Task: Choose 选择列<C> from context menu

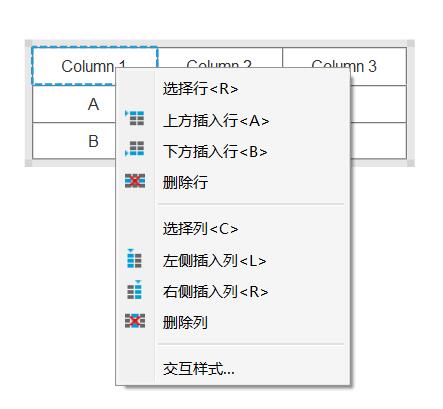Action: pyautogui.click(x=233, y=229)
